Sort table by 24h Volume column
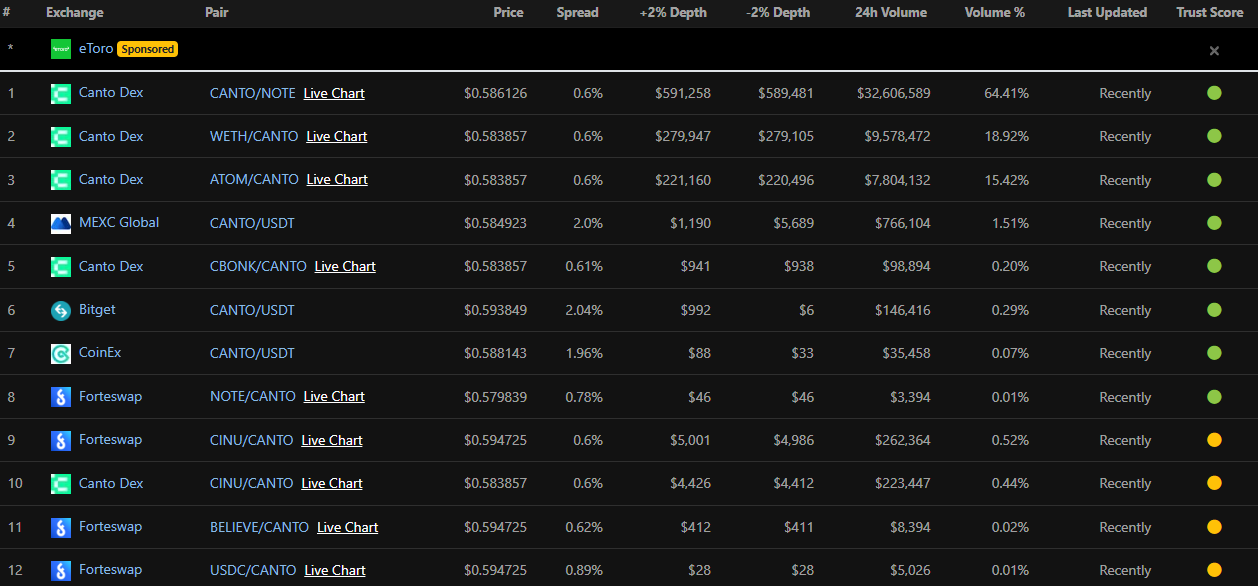The height and width of the screenshot is (586, 1258). [891, 13]
